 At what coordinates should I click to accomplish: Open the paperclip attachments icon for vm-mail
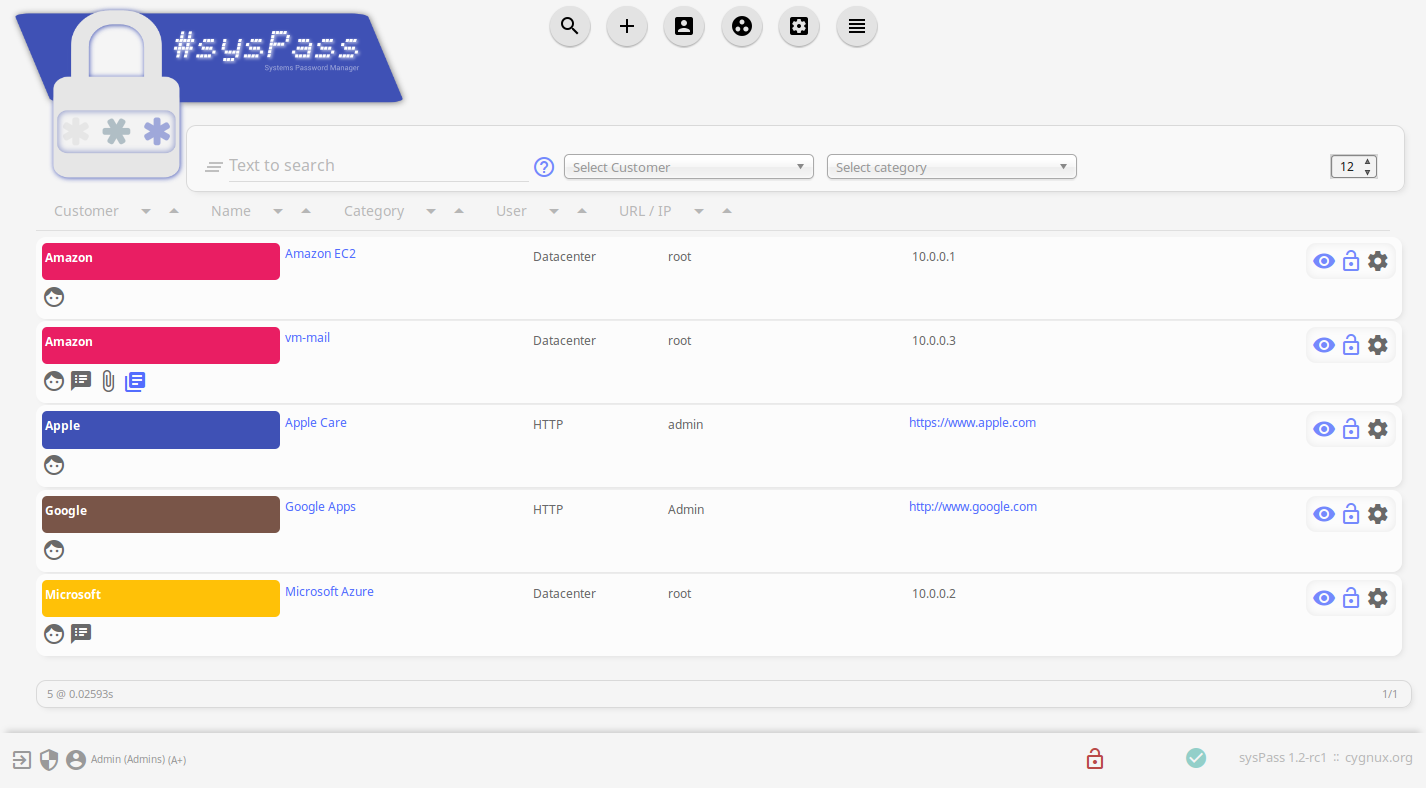108,381
